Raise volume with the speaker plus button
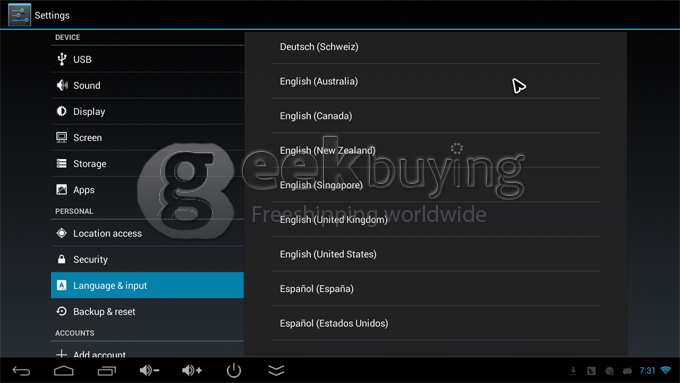The image size is (680, 383). pyautogui.click(x=192, y=370)
